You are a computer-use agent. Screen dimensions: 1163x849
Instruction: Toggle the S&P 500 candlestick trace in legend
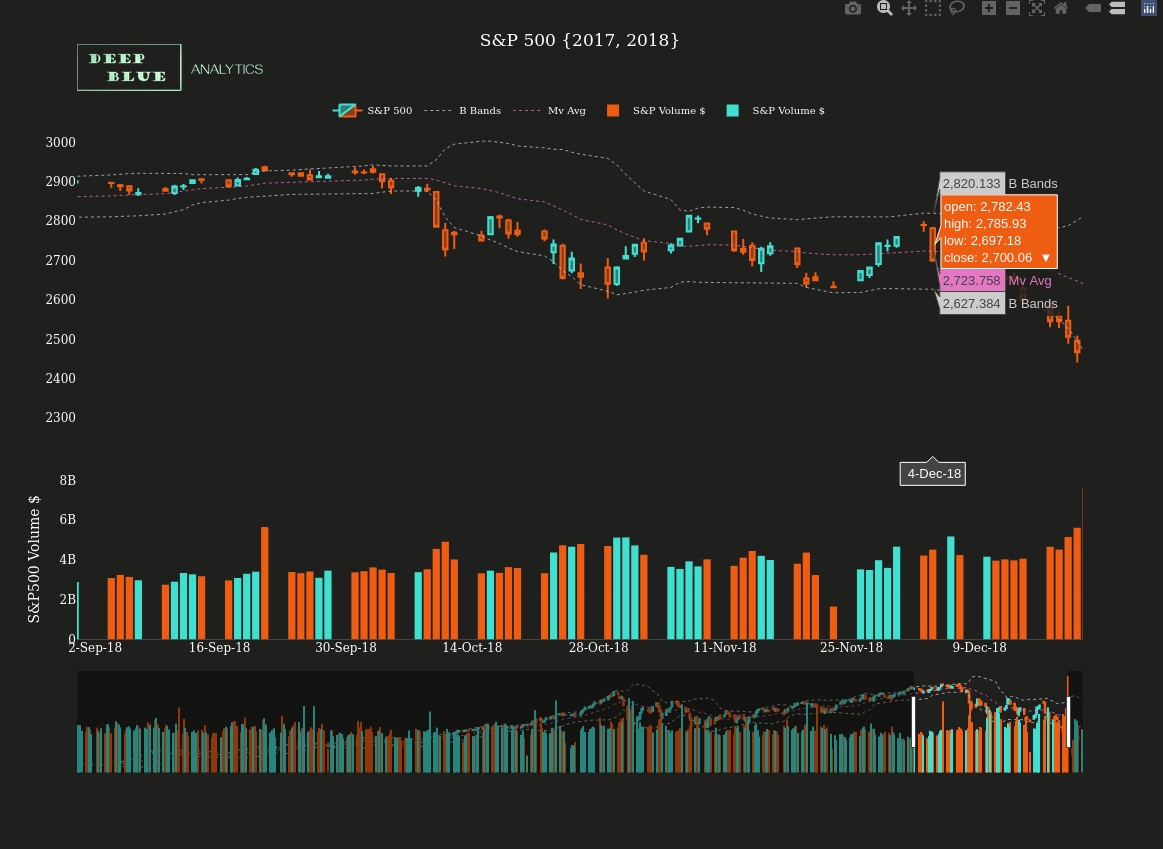tap(372, 110)
